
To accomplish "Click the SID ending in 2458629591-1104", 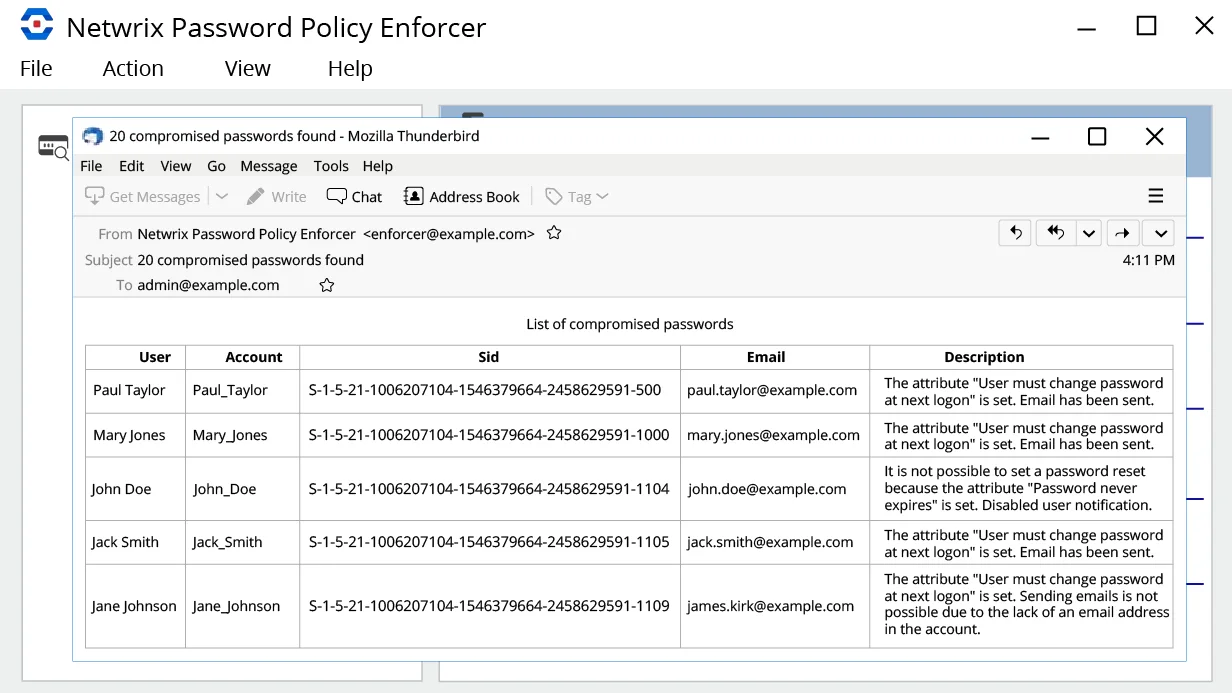I will 489,489.
